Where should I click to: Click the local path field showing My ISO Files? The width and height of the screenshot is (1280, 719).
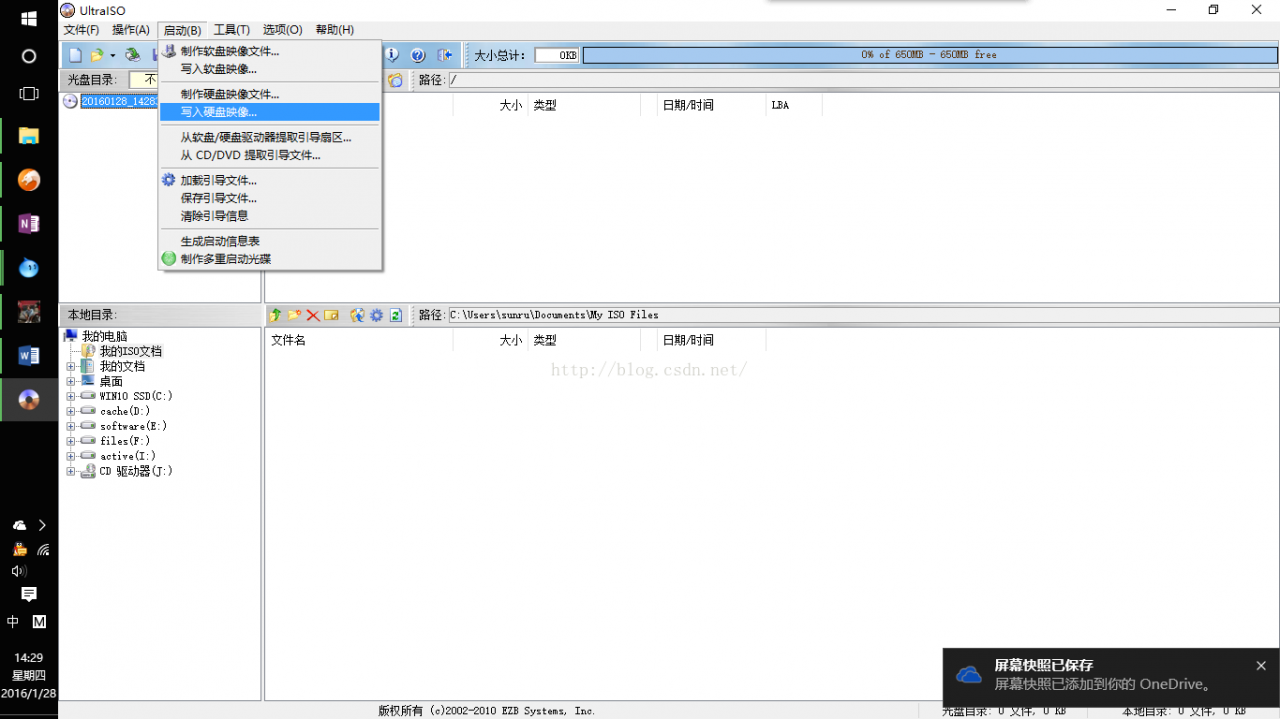click(863, 315)
